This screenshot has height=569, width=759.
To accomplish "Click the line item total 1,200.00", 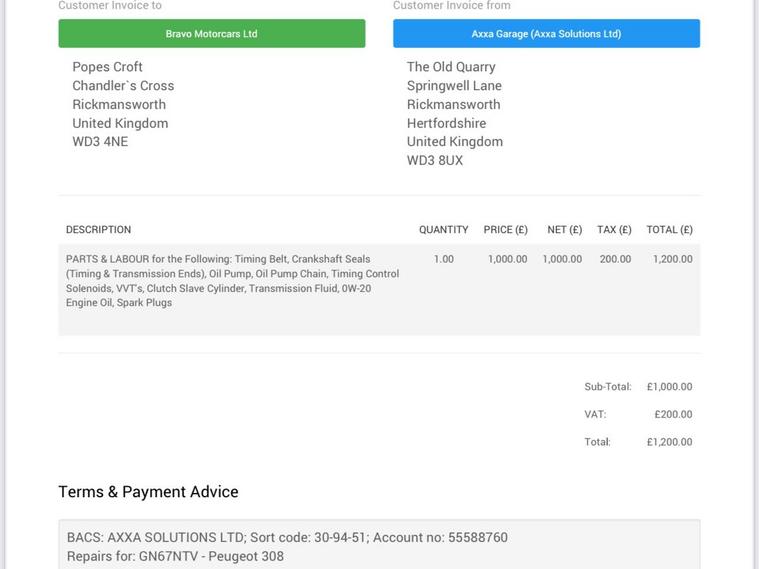I will tap(672, 259).
